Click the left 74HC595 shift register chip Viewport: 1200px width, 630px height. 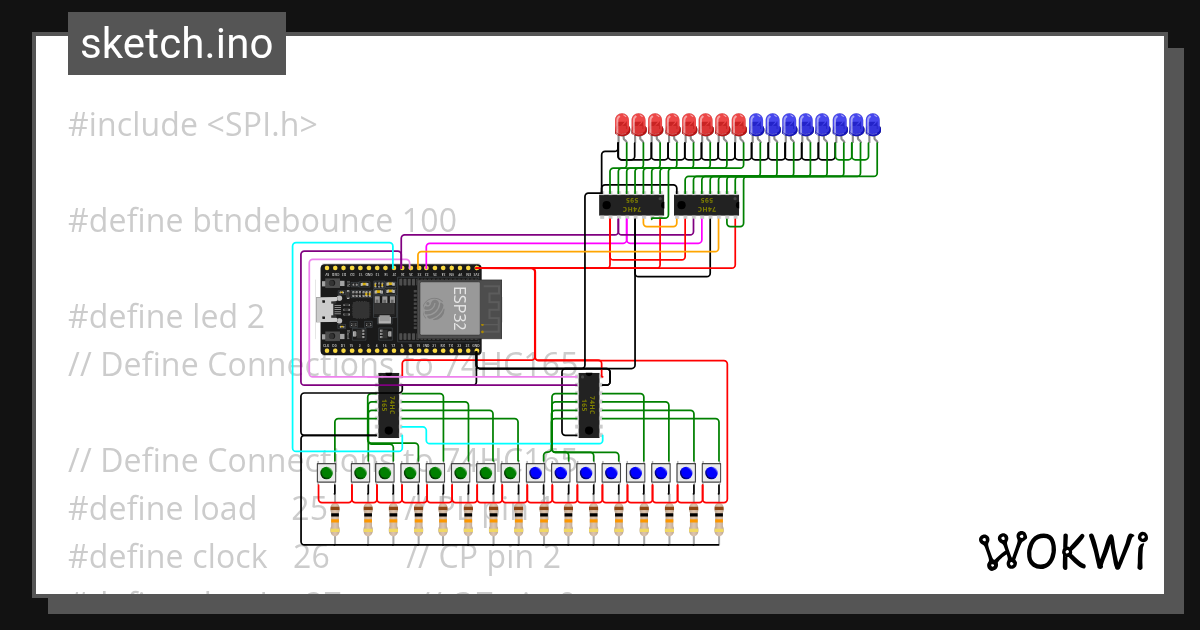632,205
